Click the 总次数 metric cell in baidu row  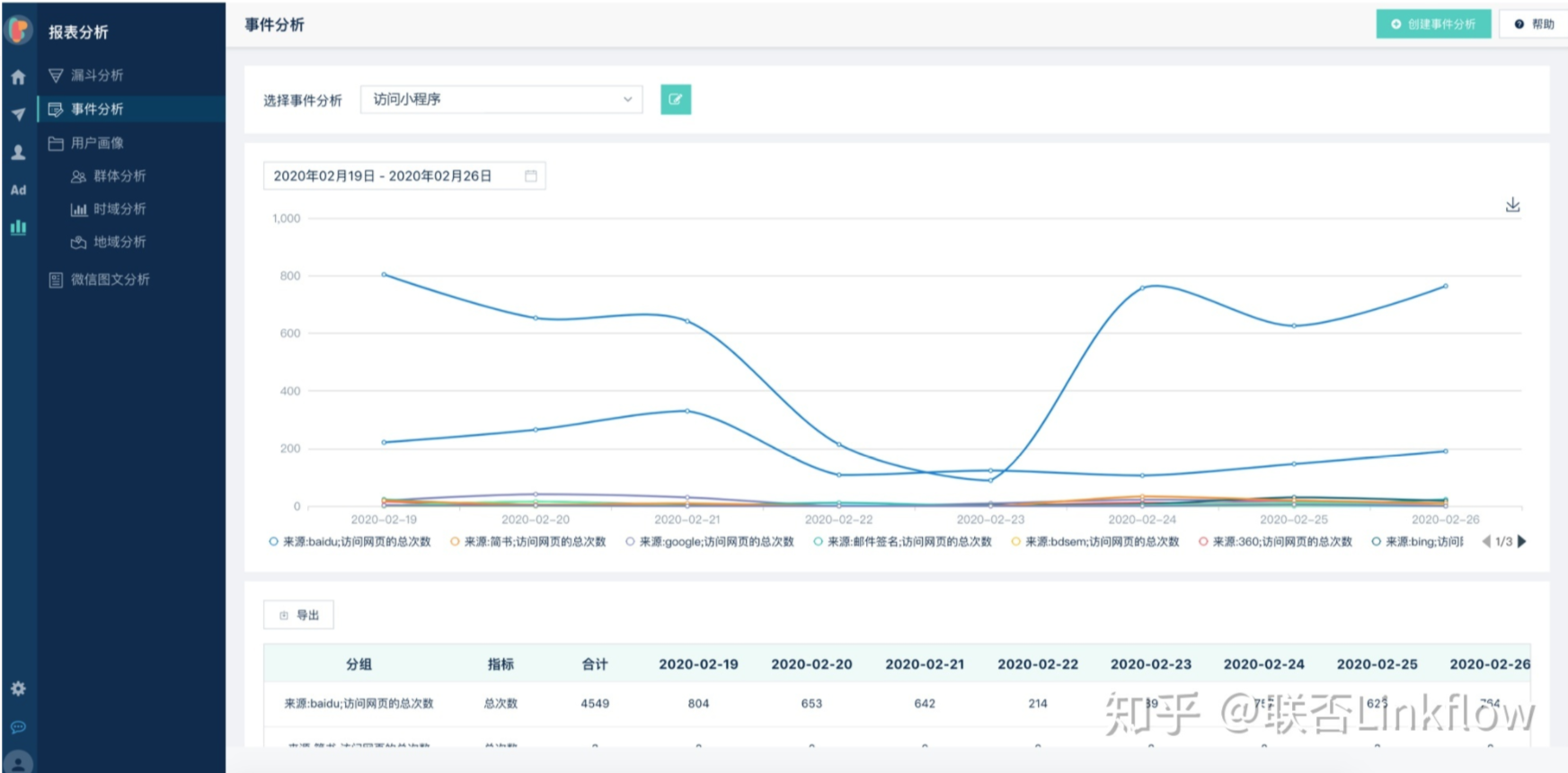(x=501, y=704)
